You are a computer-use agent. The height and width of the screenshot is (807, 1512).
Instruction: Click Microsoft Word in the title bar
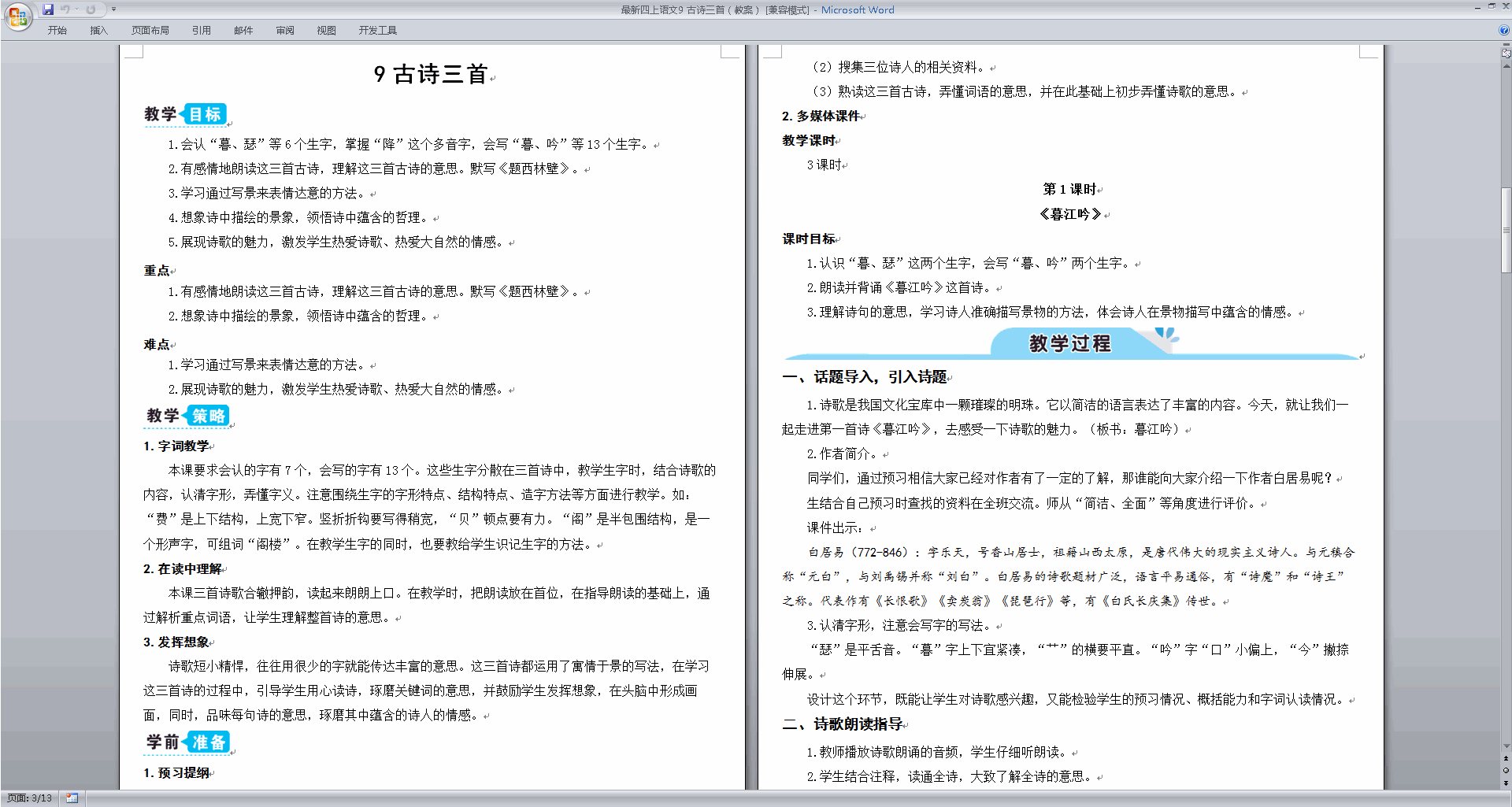pos(858,9)
